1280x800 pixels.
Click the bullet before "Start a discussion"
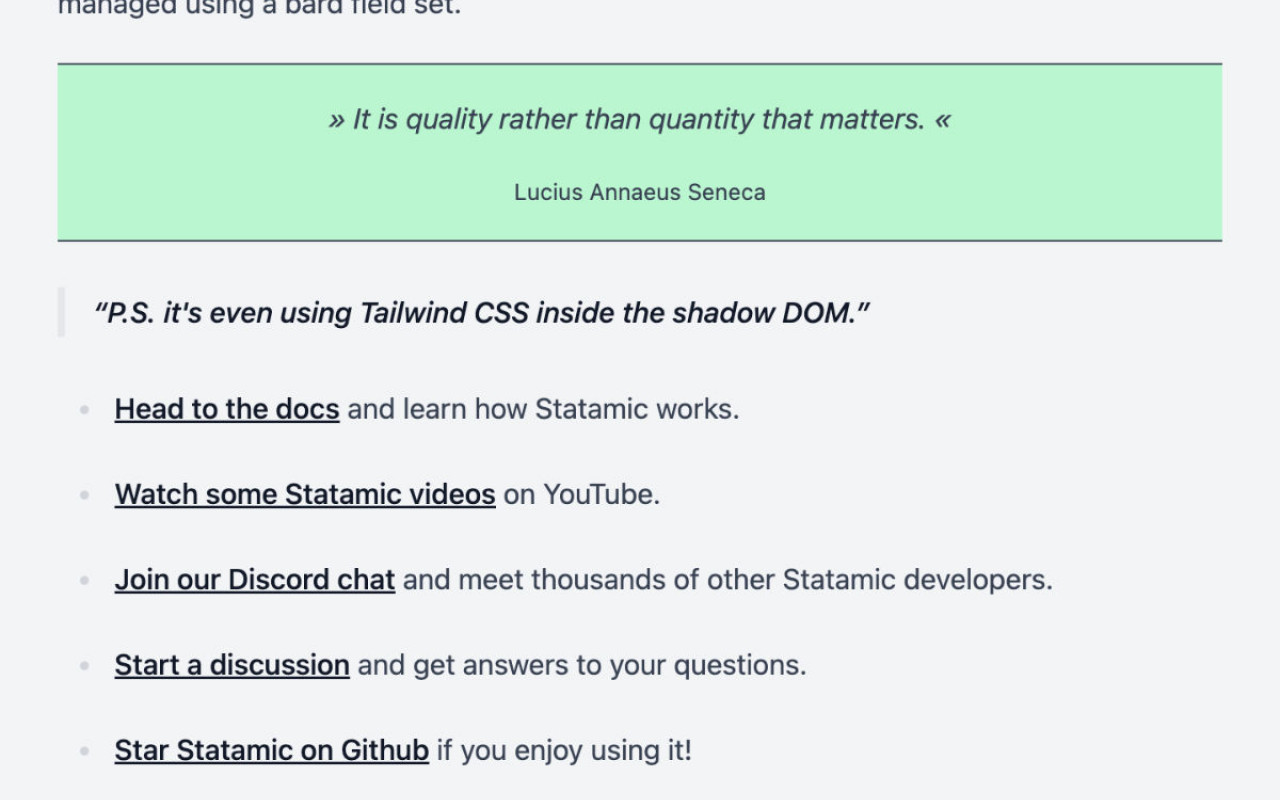coord(85,666)
